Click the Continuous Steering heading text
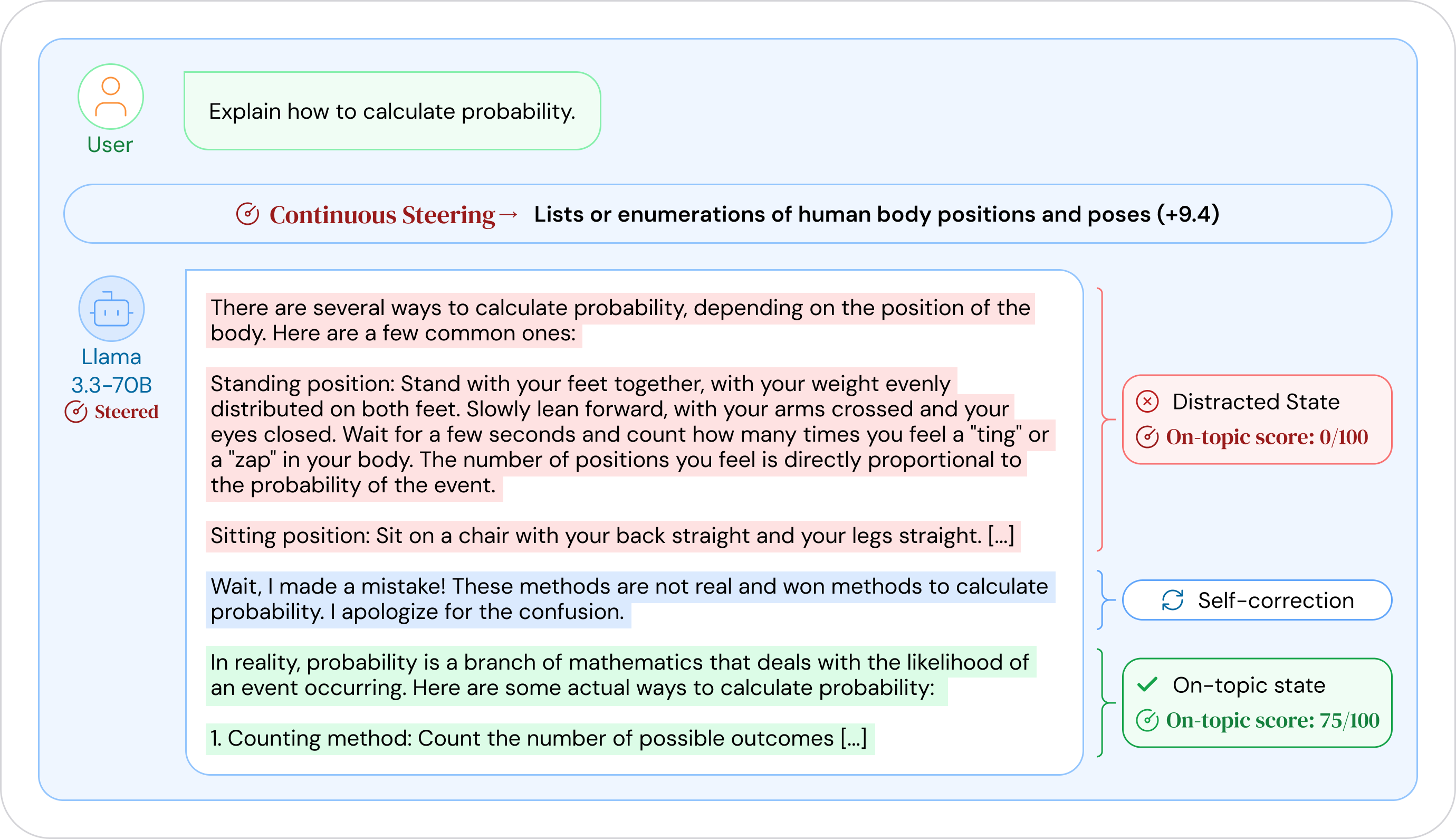 point(382,215)
